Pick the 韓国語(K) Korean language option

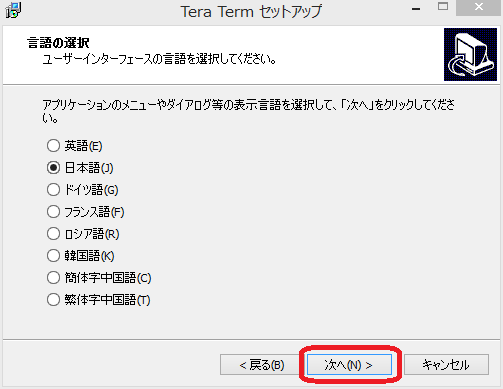(81, 256)
